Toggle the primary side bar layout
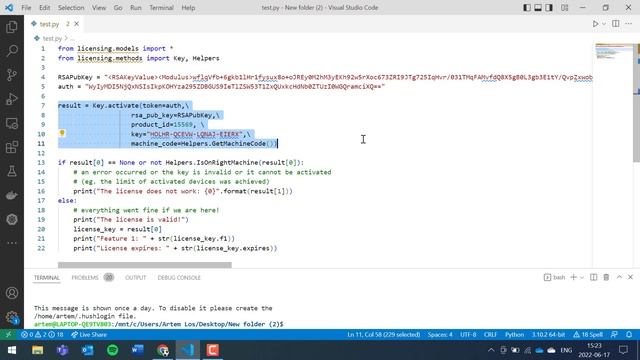Viewport: 640px width, 360px height. [527, 8]
